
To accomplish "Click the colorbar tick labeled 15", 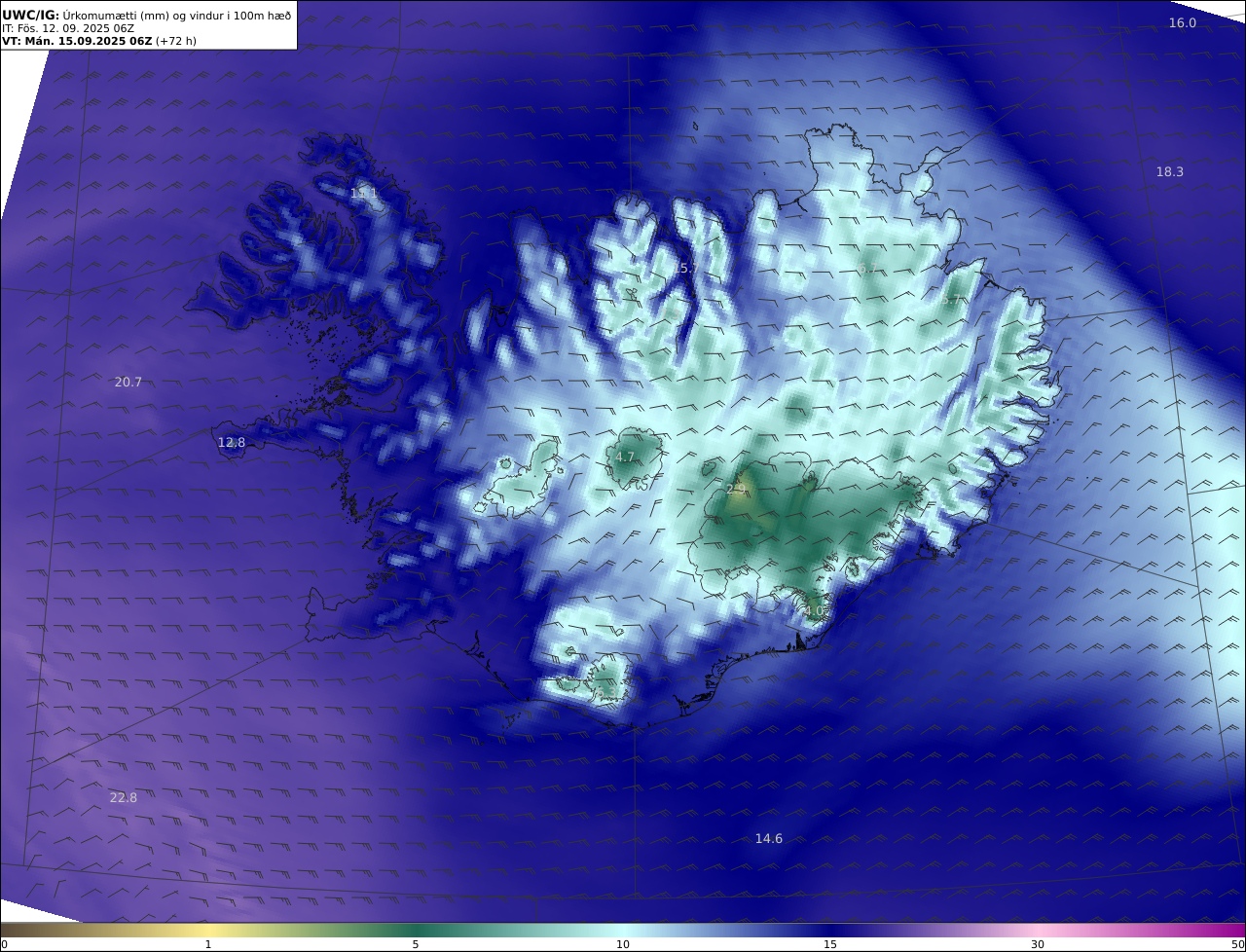I will coord(830,944).
